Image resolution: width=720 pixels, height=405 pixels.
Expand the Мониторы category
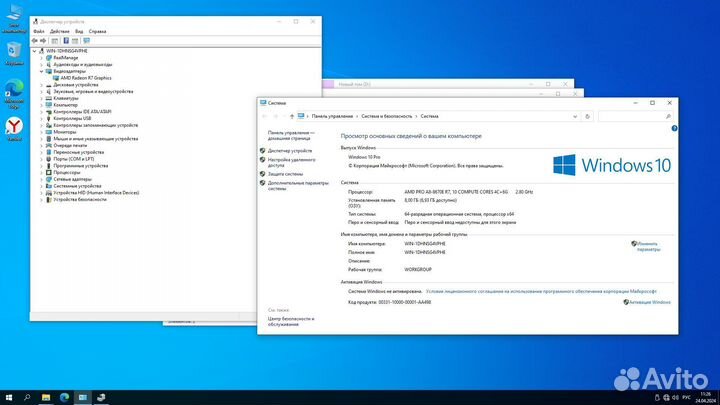41,132
